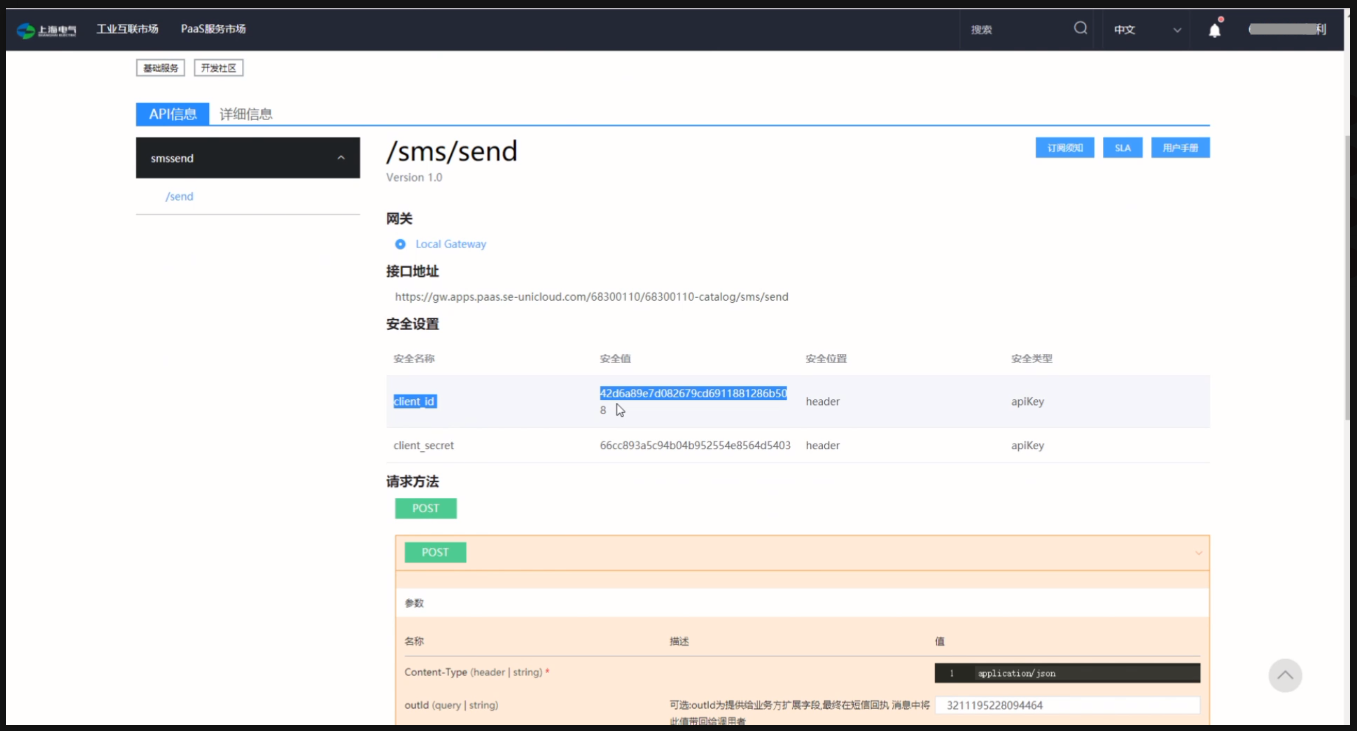Switch to the 详细信息 tab
The width and height of the screenshot is (1357, 731).
tap(244, 114)
